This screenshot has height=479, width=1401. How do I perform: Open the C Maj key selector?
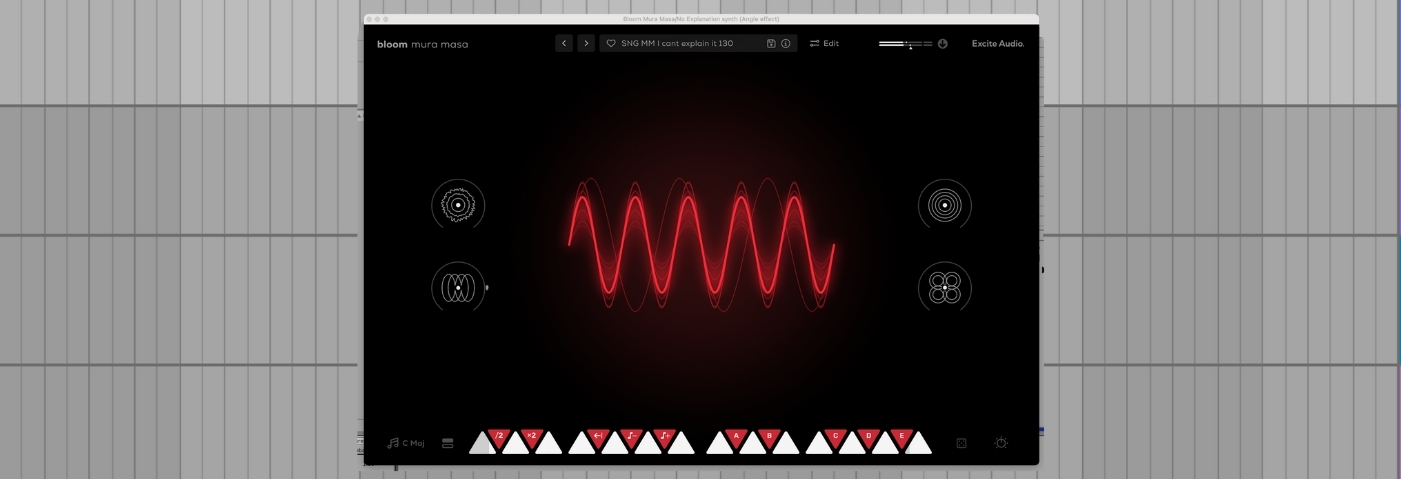406,443
